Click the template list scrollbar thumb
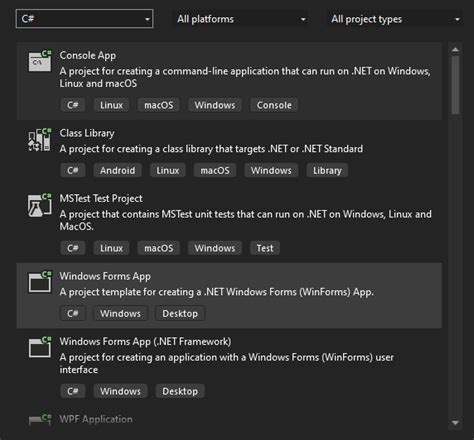Viewport: 474px width, 440px height. tap(455, 85)
